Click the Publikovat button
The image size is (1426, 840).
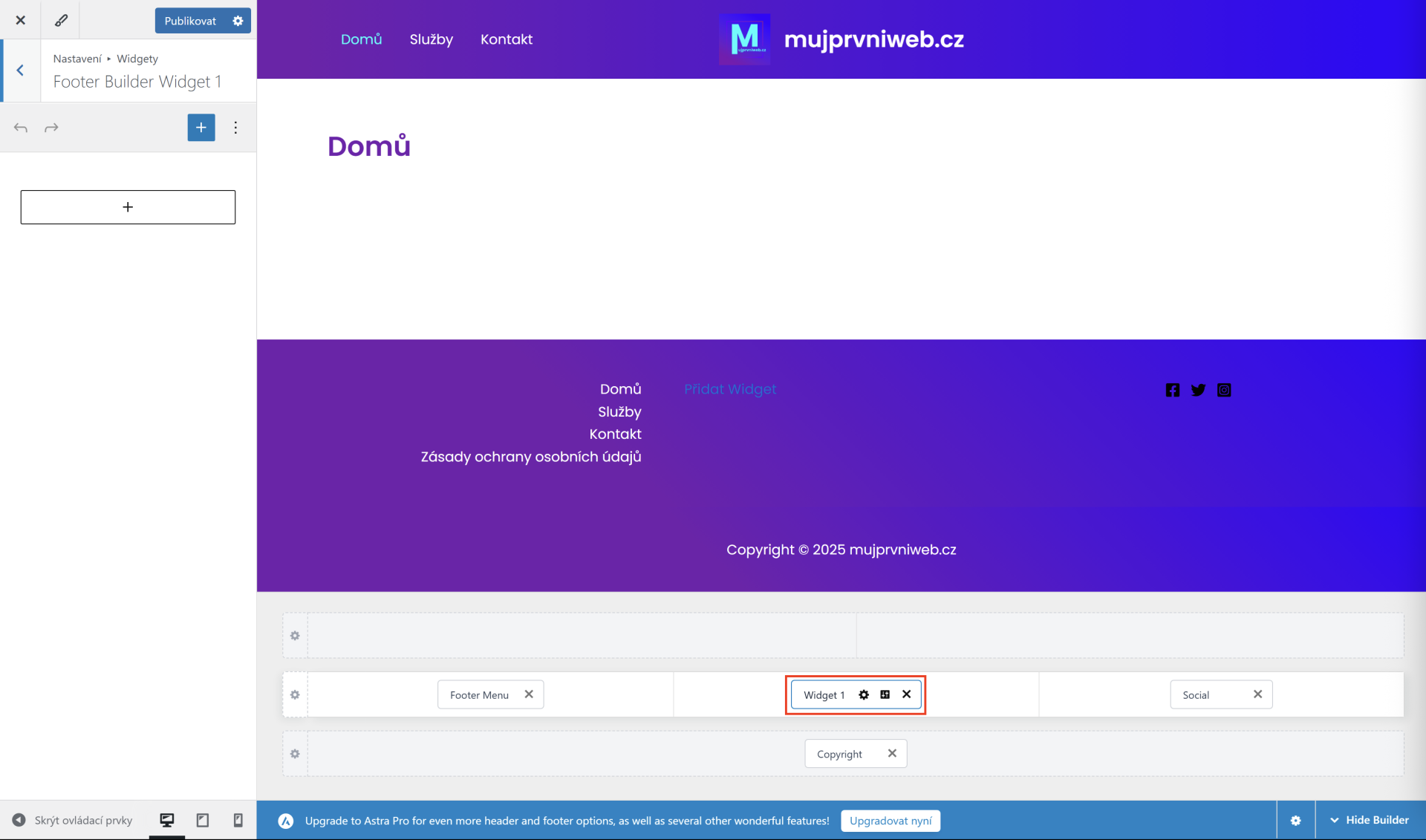[190, 21]
